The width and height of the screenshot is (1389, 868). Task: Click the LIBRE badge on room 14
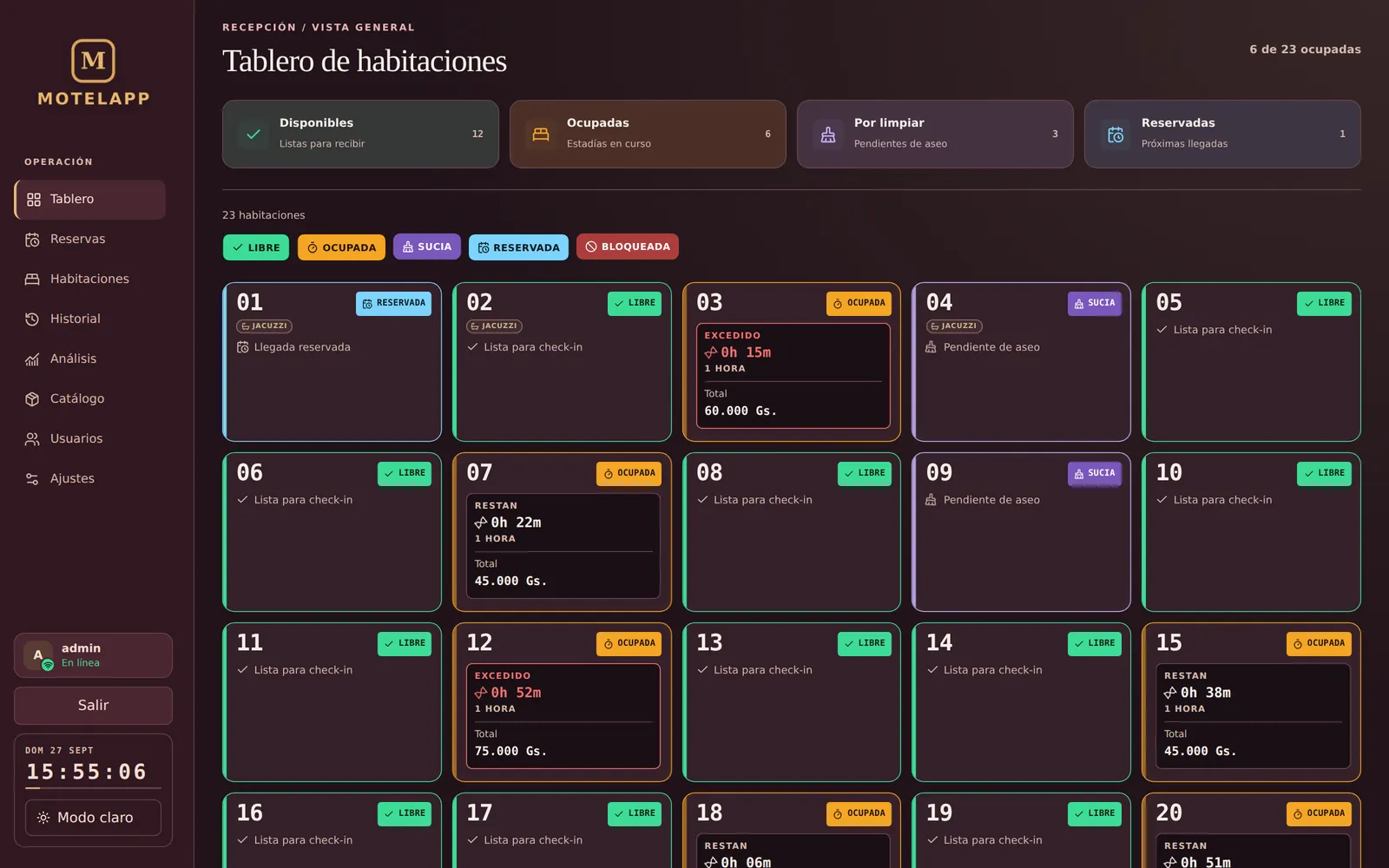(x=1094, y=644)
